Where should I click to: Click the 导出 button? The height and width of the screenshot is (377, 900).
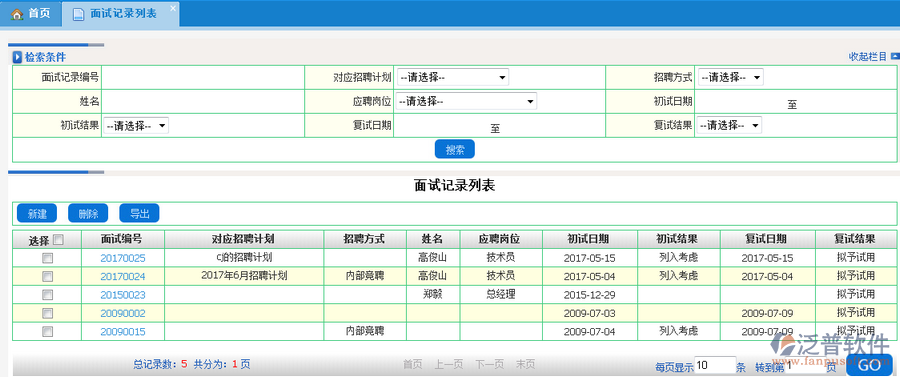[139, 213]
